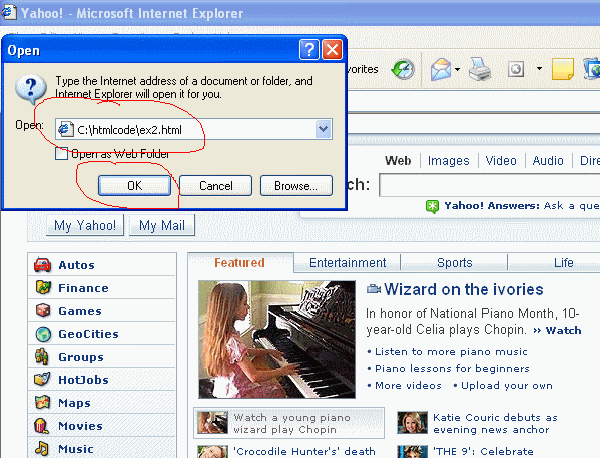Image resolution: width=600 pixels, height=458 pixels.
Task: Switch to the Entertainment tab
Action: point(347,263)
